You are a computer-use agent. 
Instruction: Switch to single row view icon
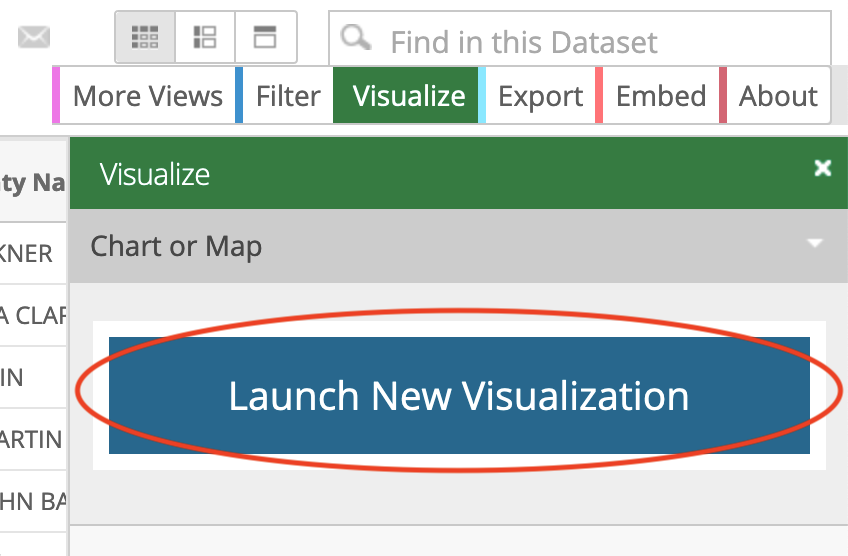click(x=266, y=37)
